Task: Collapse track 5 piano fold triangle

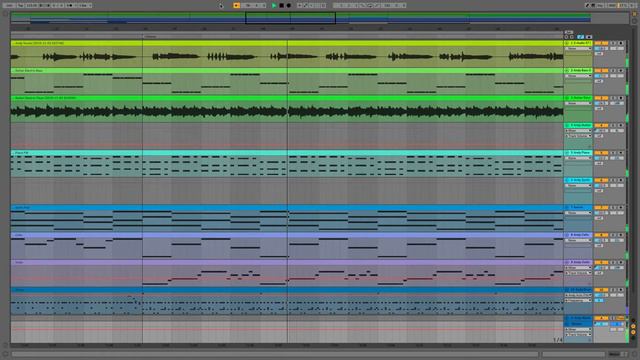Action: tap(567, 152)
